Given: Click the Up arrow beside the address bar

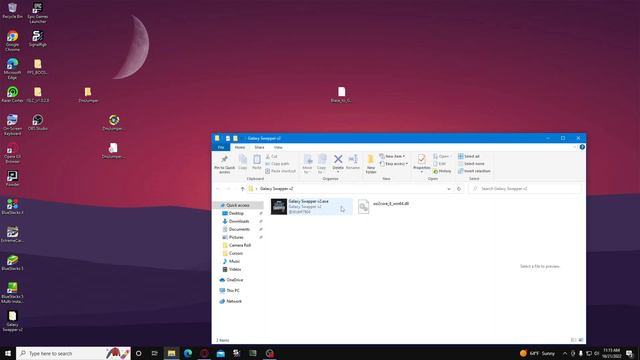Looking at the screenshot, I should tap(242, 189).
